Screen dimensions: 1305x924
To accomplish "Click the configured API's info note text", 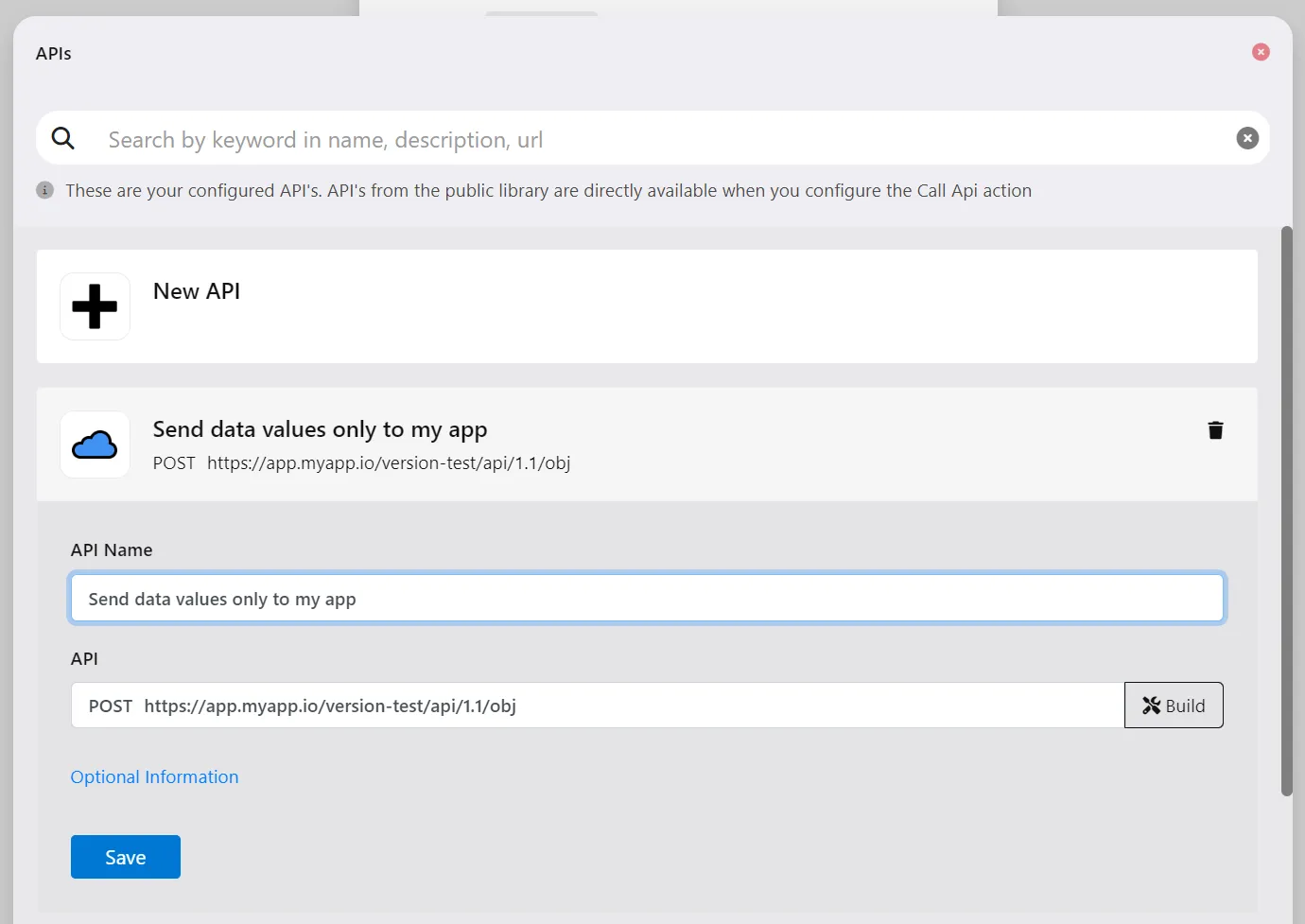I will tap(548, 190).
